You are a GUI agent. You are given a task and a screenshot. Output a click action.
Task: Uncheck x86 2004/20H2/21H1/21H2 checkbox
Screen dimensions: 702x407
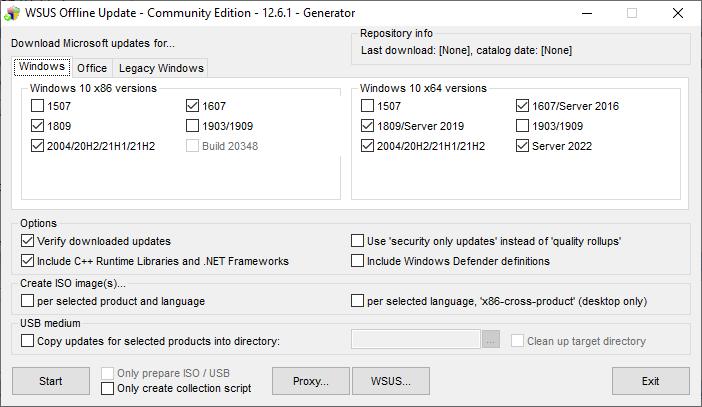(x=38, y=146)
